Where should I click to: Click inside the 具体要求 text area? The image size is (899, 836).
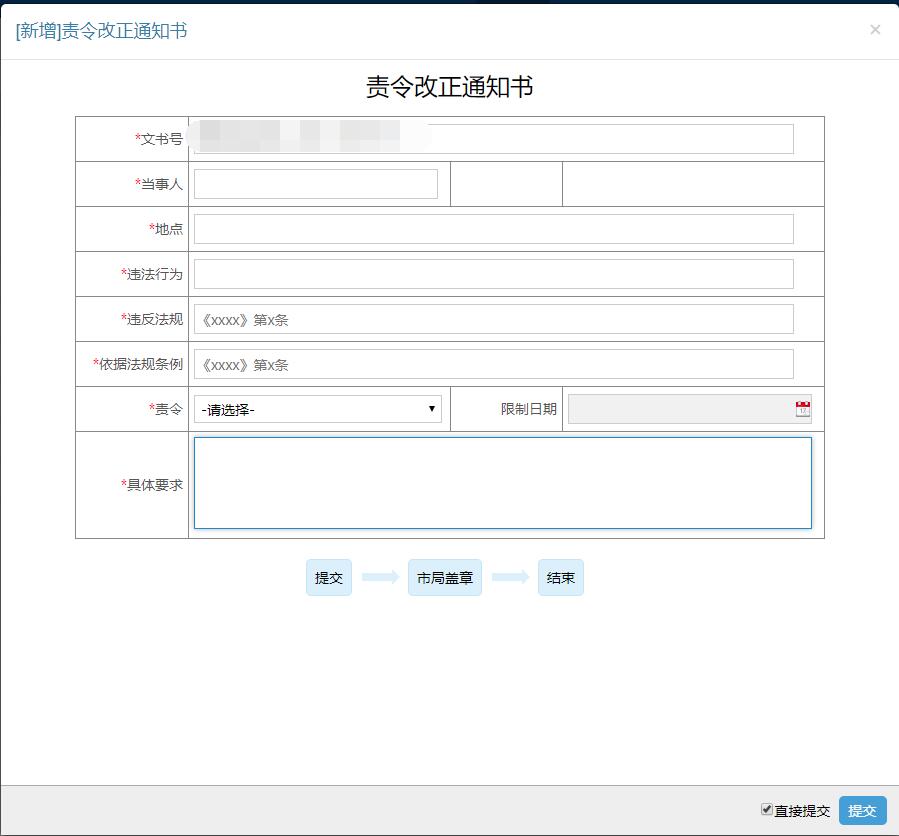click(x=502, y=483)
